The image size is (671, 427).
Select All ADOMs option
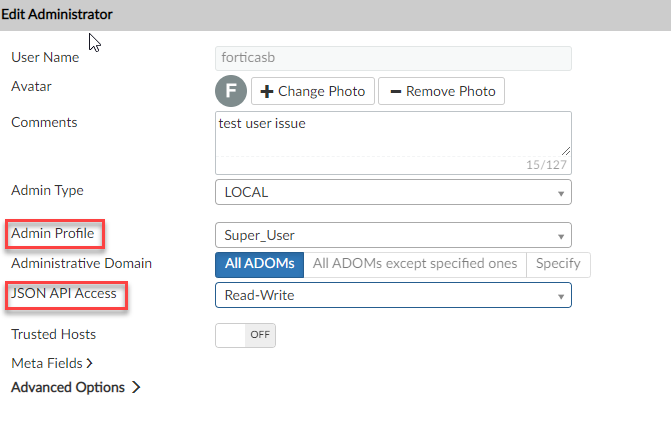(x=260, y=264)
